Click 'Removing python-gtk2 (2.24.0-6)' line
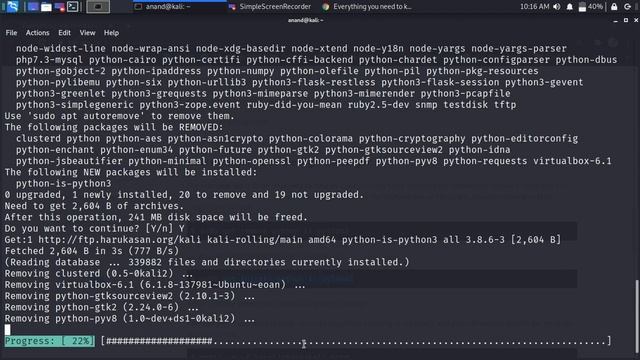640x360 pixels. pos(101,307)
